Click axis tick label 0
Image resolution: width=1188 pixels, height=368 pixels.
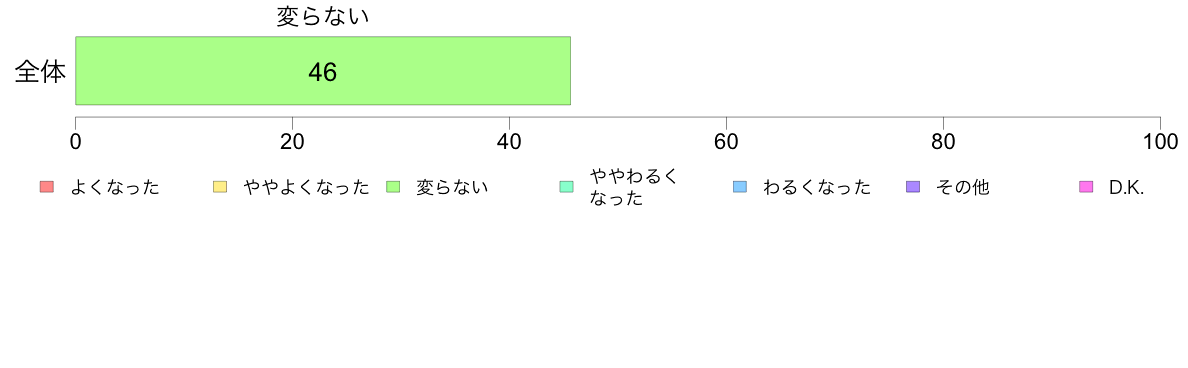click(76, 142)
